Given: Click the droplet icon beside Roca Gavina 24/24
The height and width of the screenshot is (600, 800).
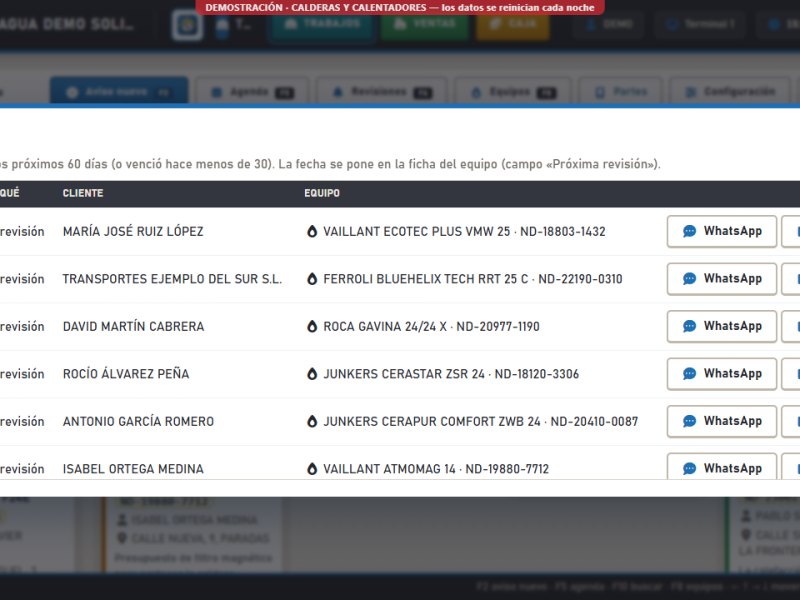Looking at the screenshot, I should [x=312, y=327].
